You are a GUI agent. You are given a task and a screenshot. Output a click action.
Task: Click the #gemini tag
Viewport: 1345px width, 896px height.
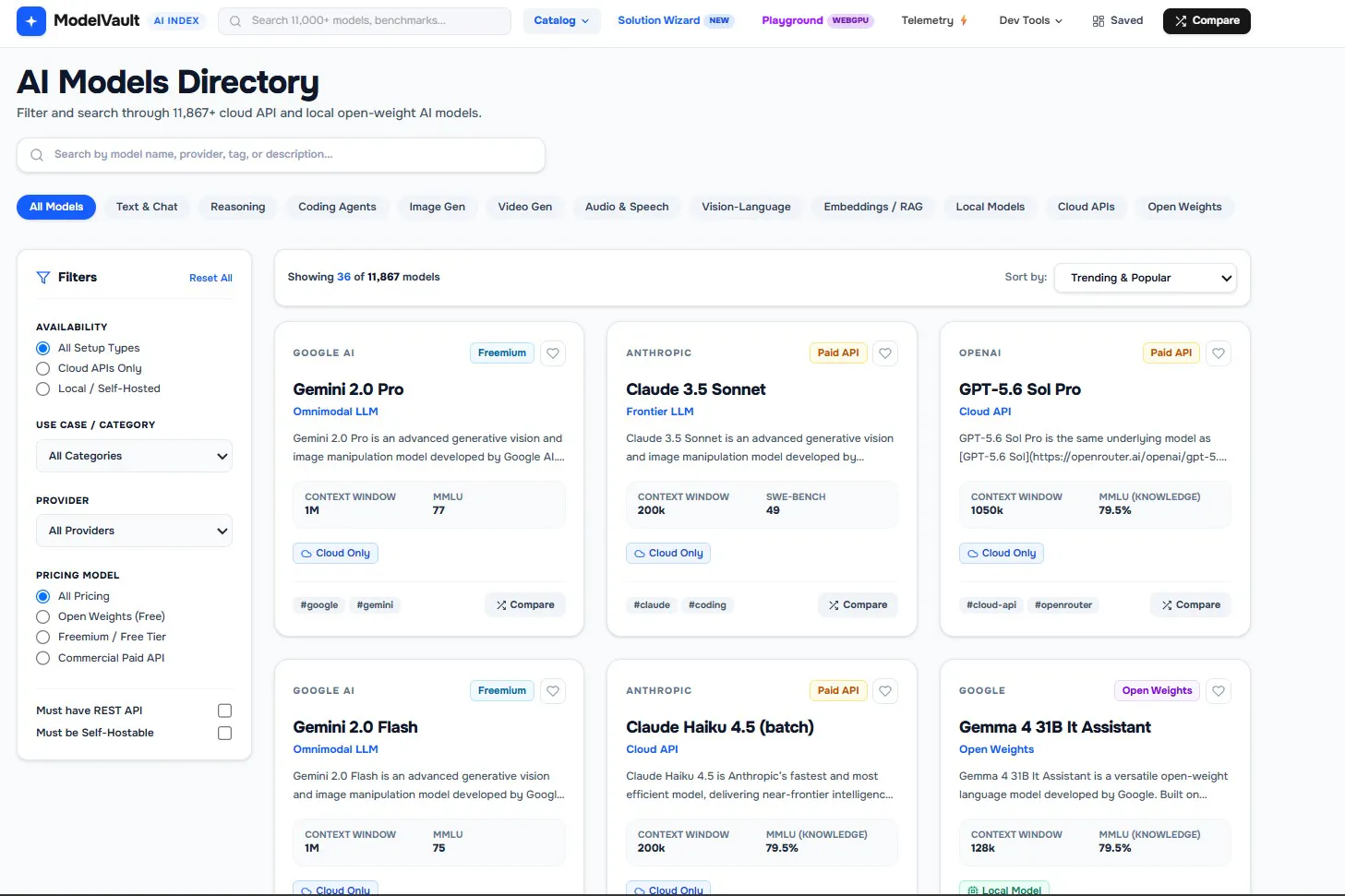[x=375, y=605]
